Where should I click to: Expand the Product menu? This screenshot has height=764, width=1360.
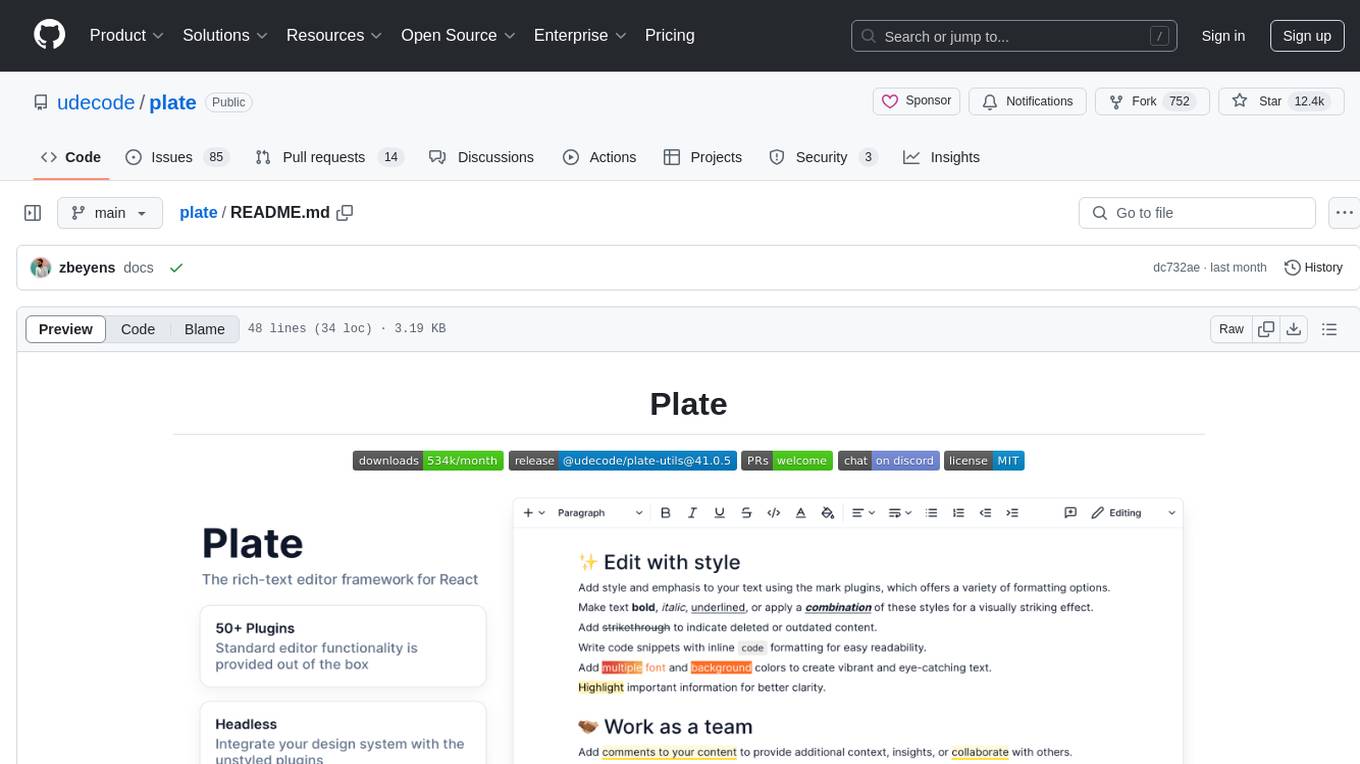[127, 35]
